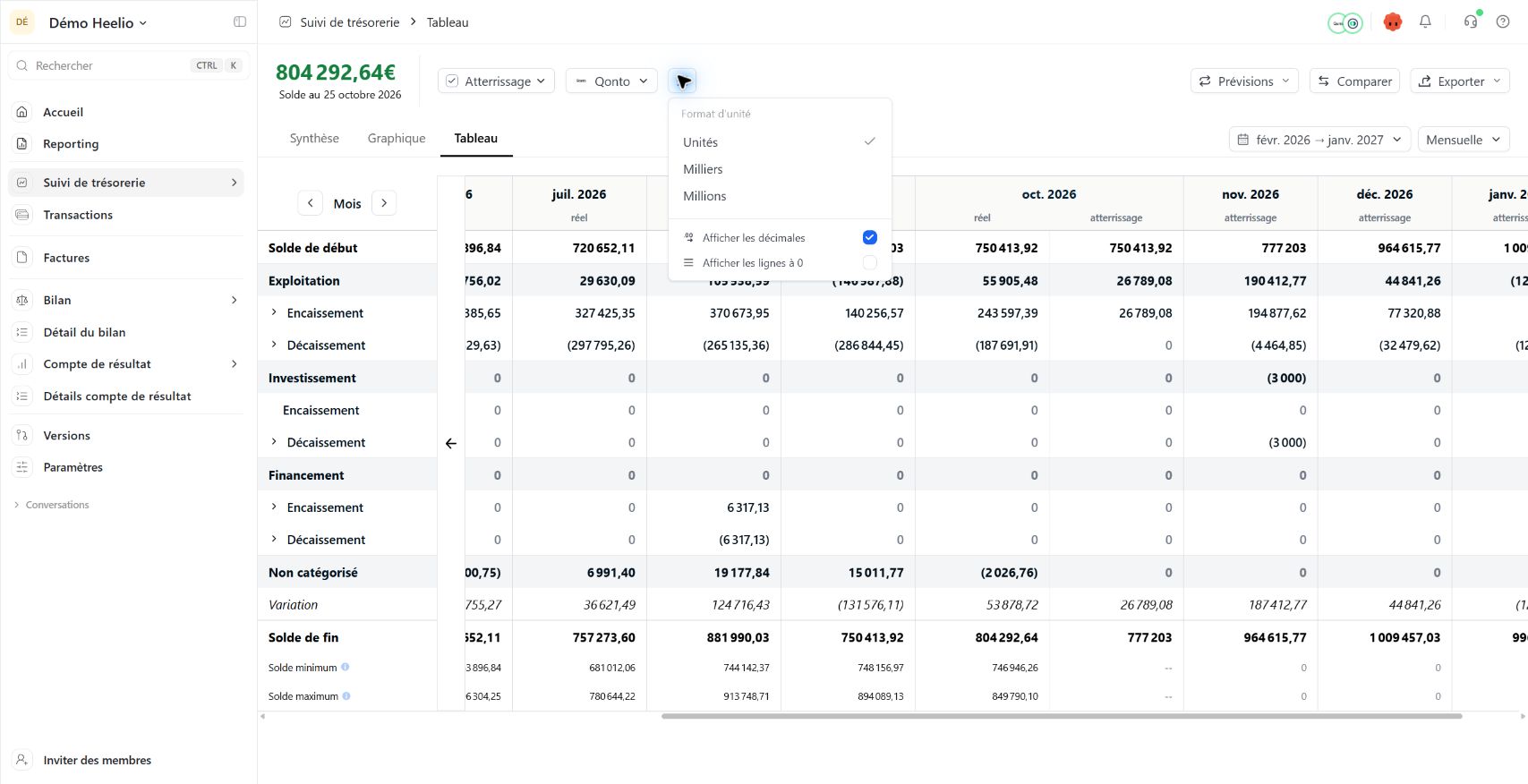Select Millions unit format
This screenshot has height=784, width=1528.
tap(780, 196)
